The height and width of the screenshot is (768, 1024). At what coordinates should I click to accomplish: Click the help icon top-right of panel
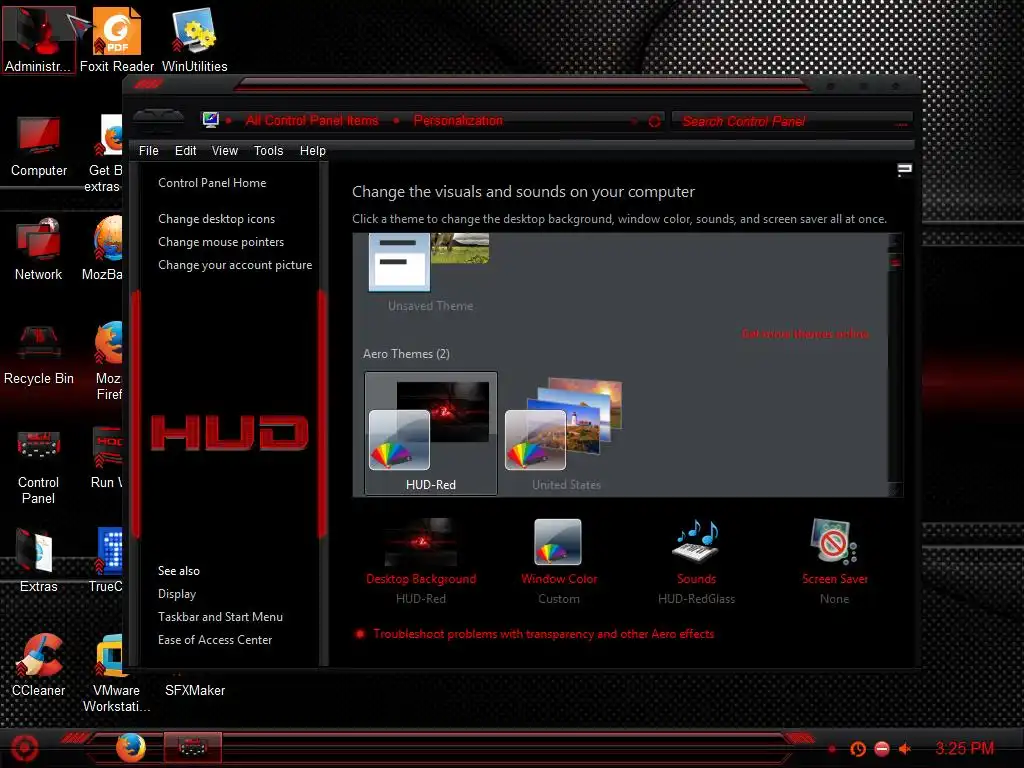pos(904,170)
